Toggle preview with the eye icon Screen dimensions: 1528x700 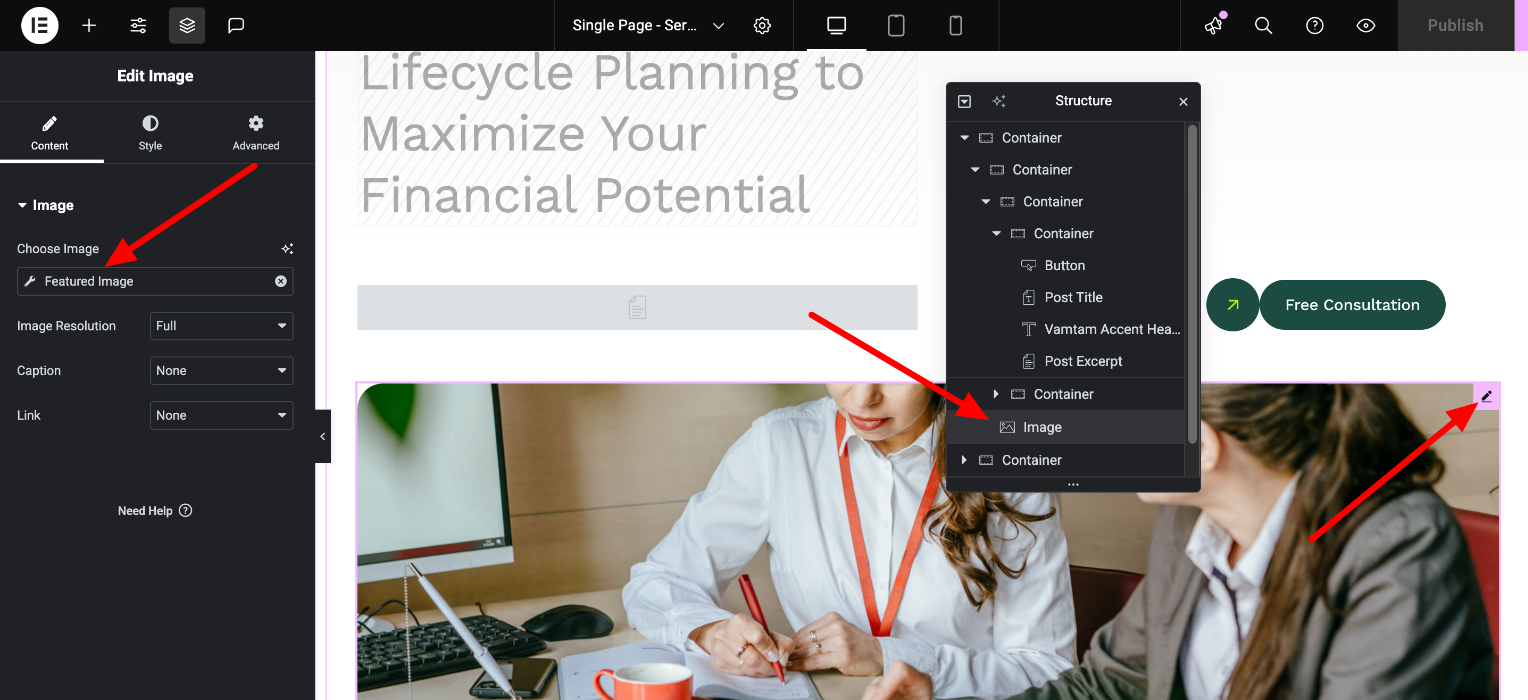point(1366,25)
